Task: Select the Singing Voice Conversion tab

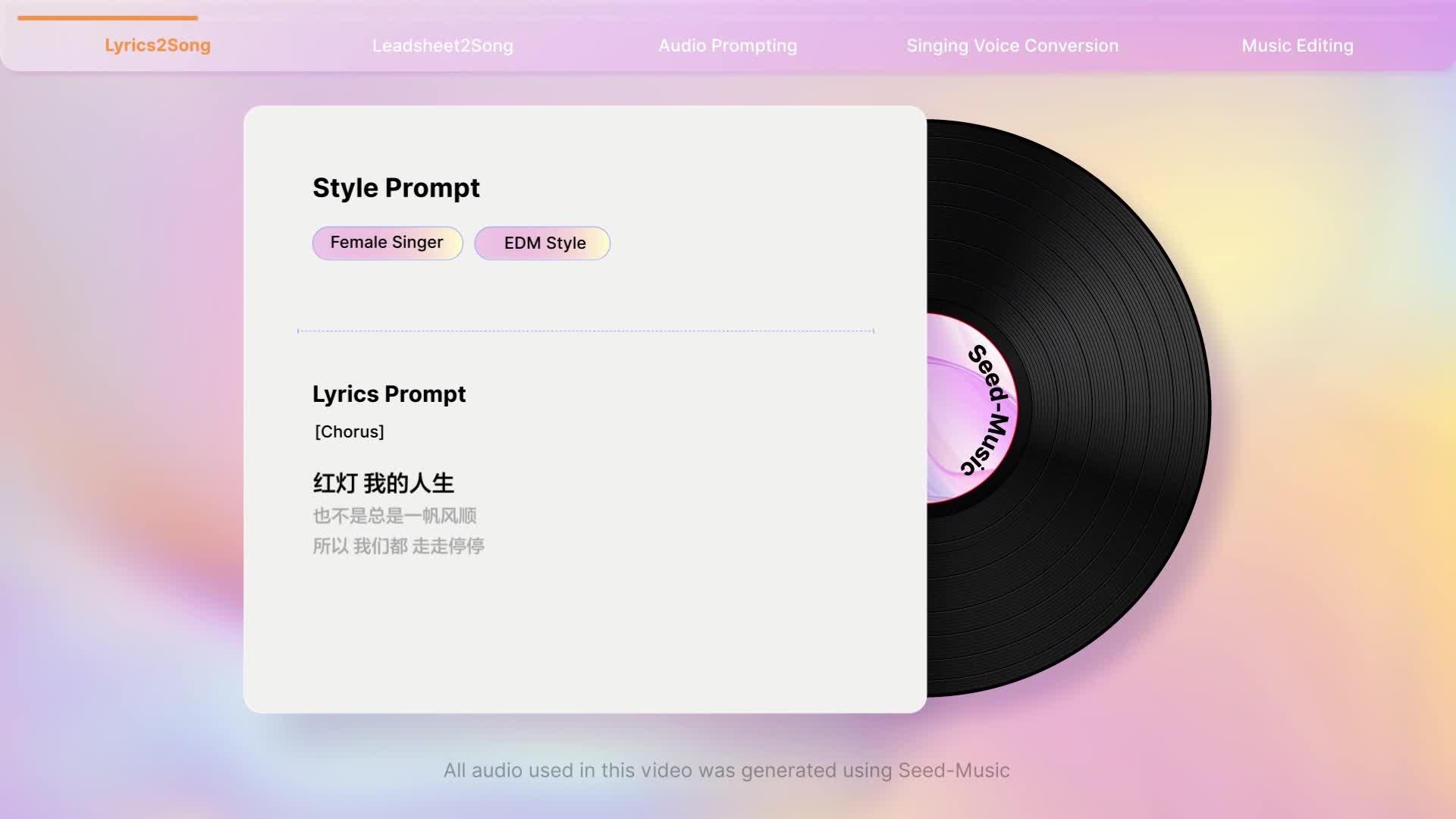Action: pos(1012,45)
